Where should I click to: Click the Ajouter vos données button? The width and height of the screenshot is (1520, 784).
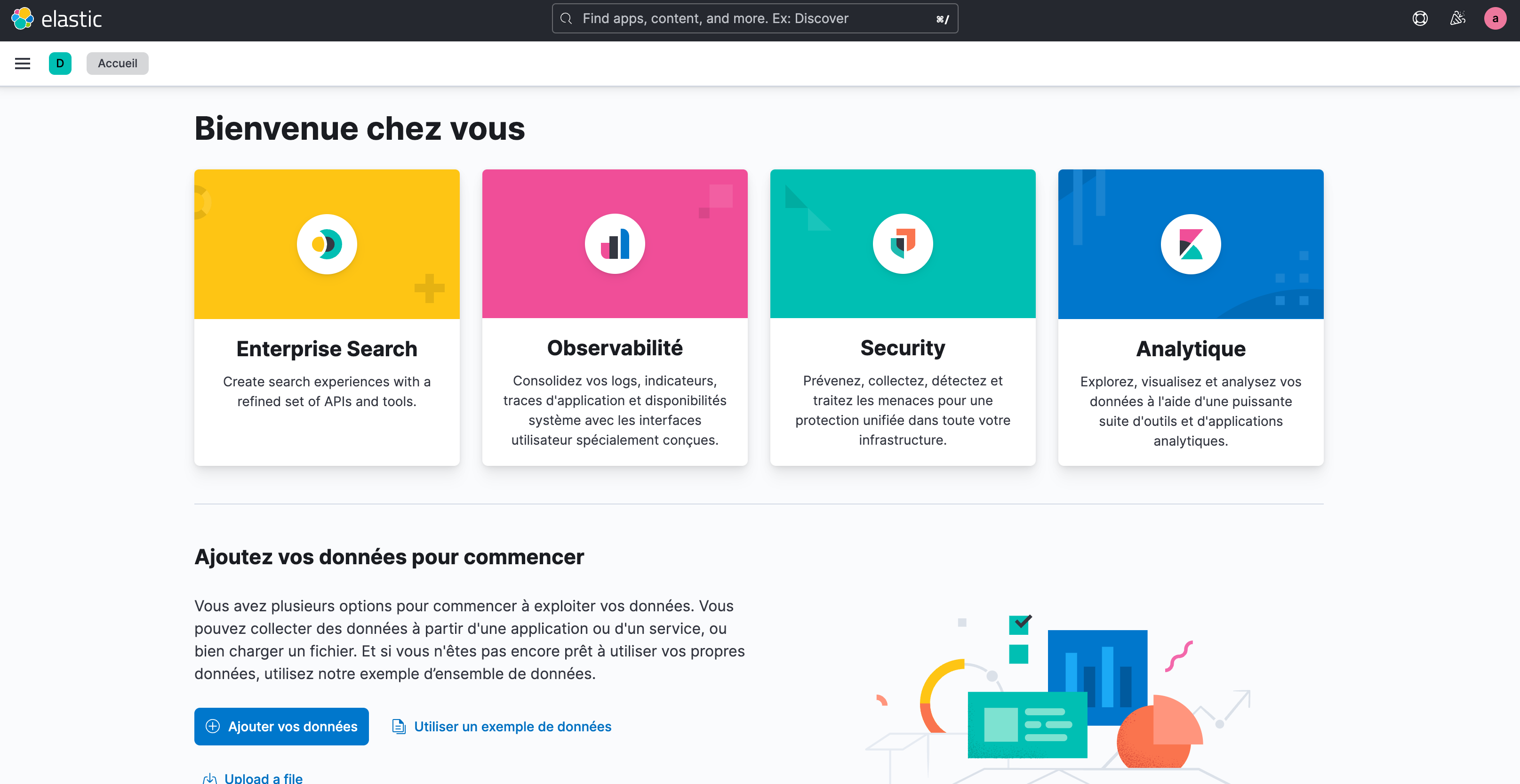pyautogui.click(x=281, y=726)
